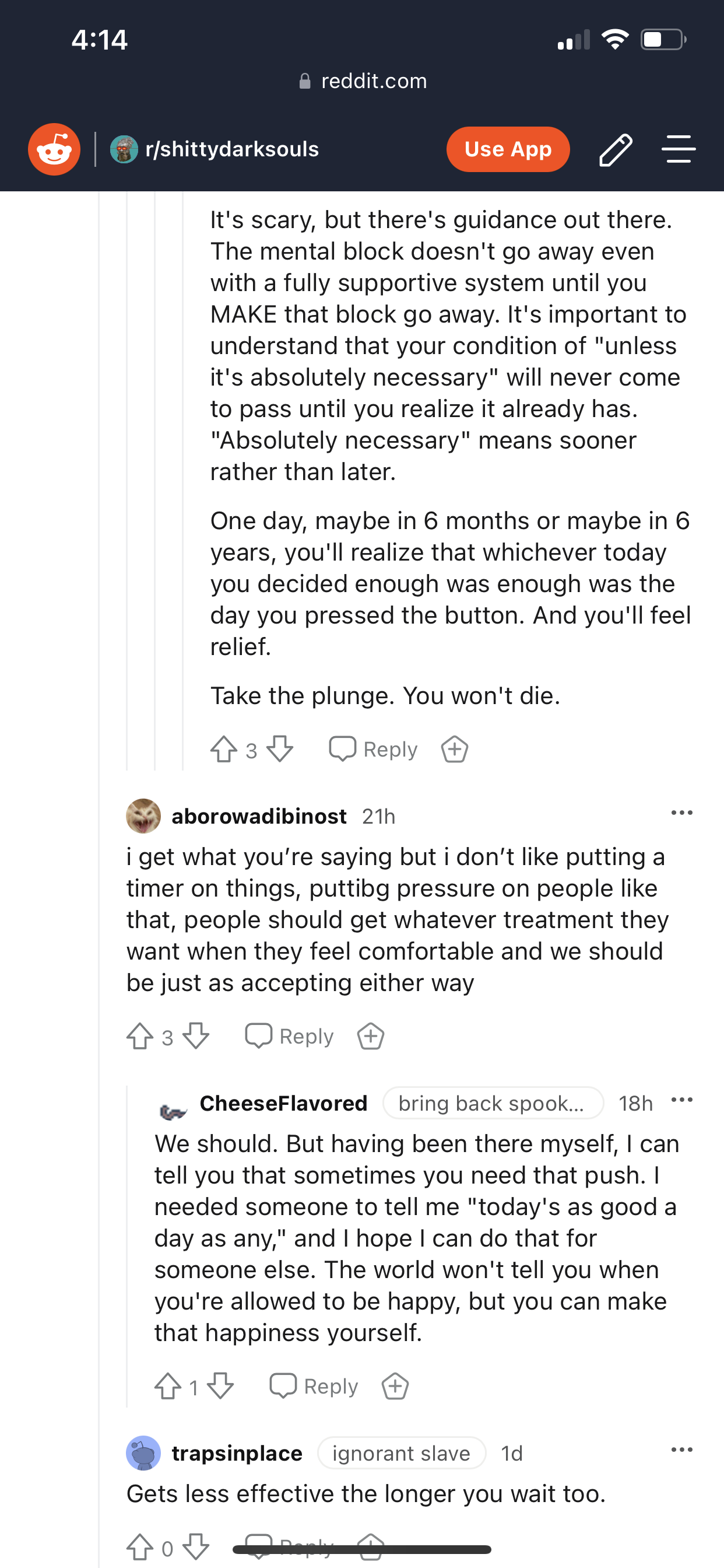
Task: Open aborowadibinost's user avatar
Action: [143, 815]
